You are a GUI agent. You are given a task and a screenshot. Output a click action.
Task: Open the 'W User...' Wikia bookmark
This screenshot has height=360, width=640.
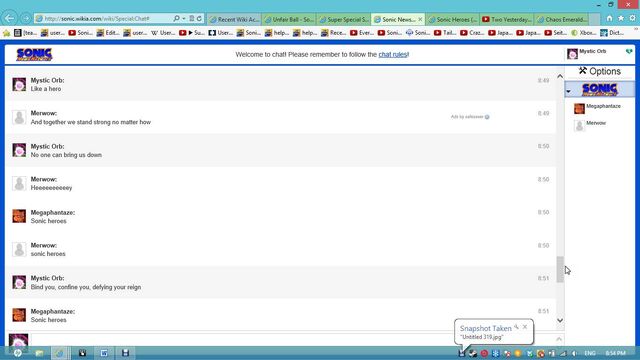(163, 33)
